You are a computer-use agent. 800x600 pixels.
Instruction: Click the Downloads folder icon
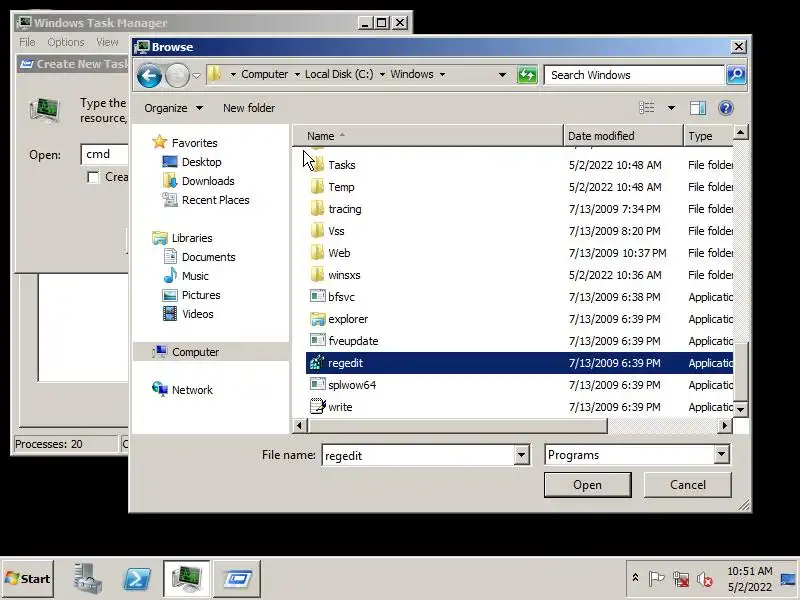pyautogui.click(x=169, y=181)
